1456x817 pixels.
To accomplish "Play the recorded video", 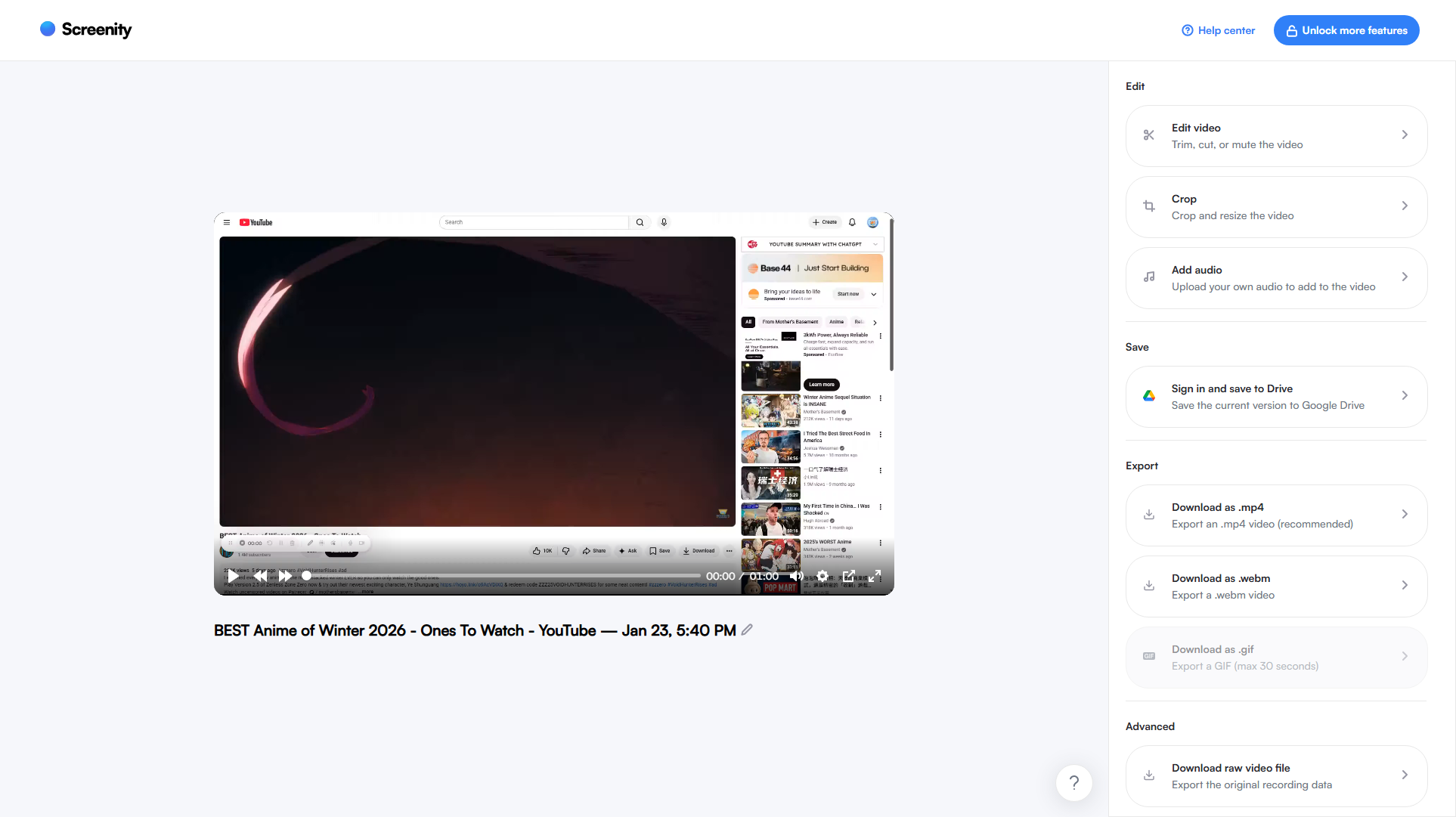I will click(233, 576).
